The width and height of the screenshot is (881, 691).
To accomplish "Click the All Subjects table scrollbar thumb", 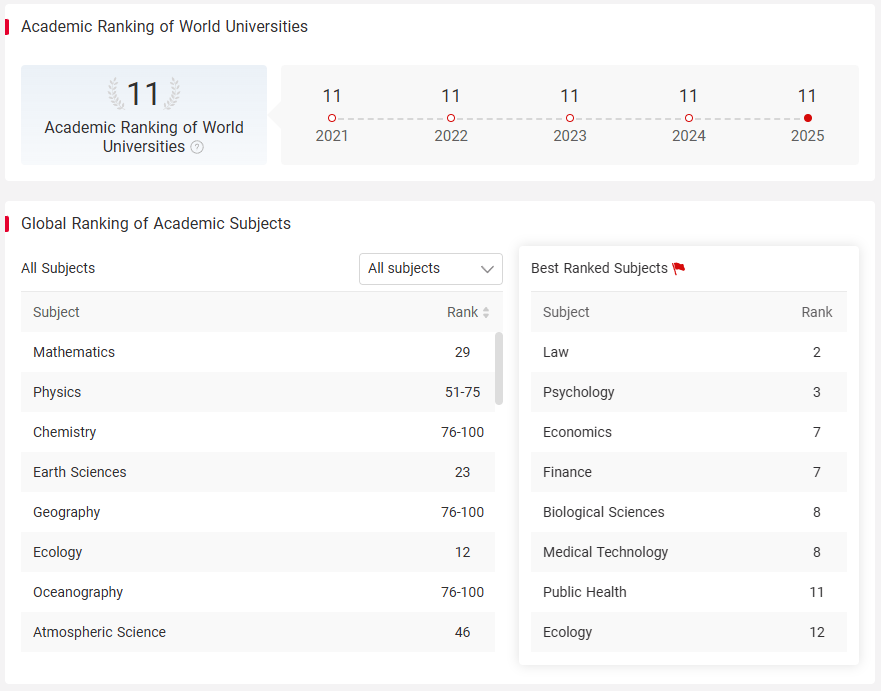I will [499, 369].
